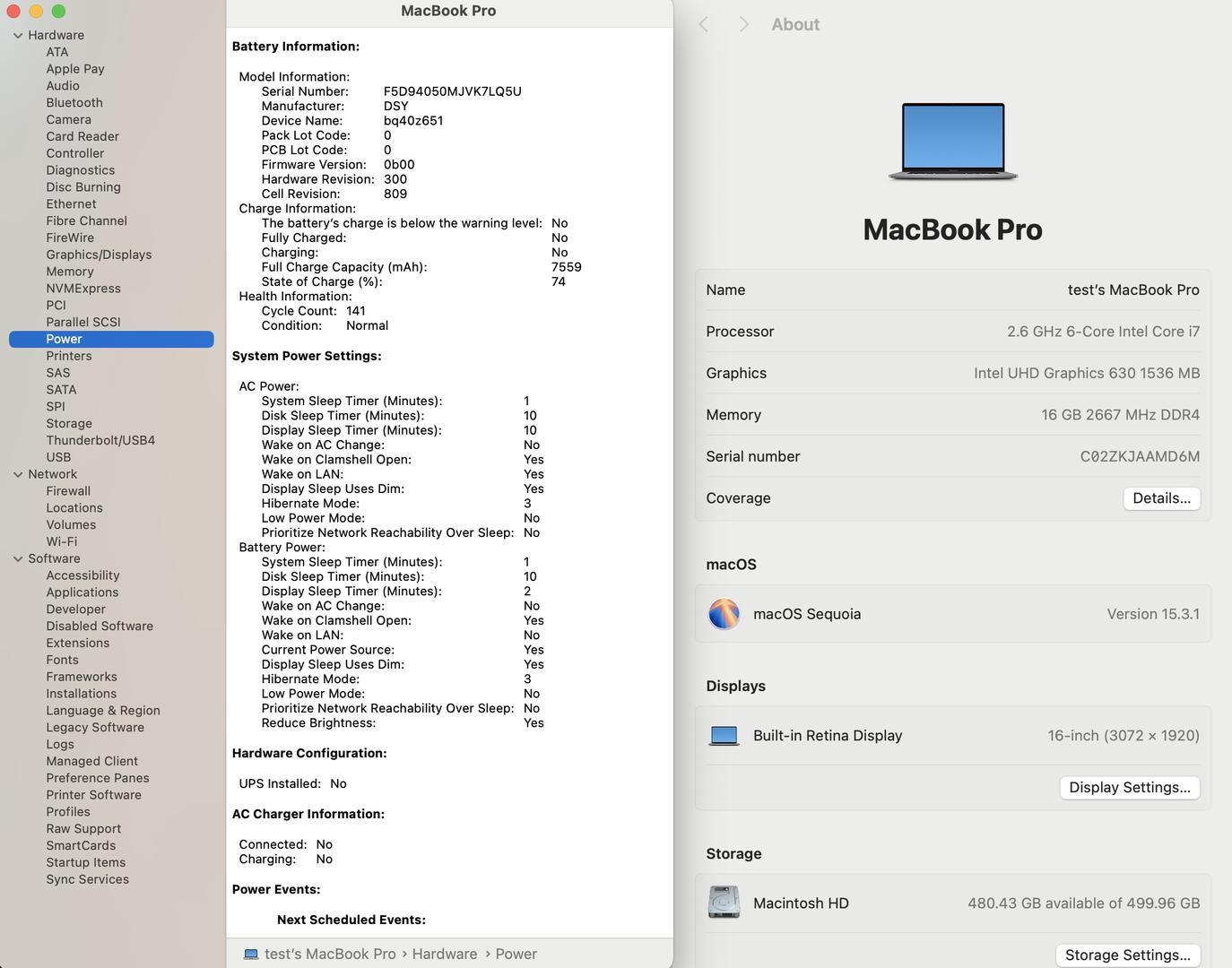The image size is (1232, 968).
Task: Click the Macintosh HD drive icon
Action: click(x=724, y=903)
